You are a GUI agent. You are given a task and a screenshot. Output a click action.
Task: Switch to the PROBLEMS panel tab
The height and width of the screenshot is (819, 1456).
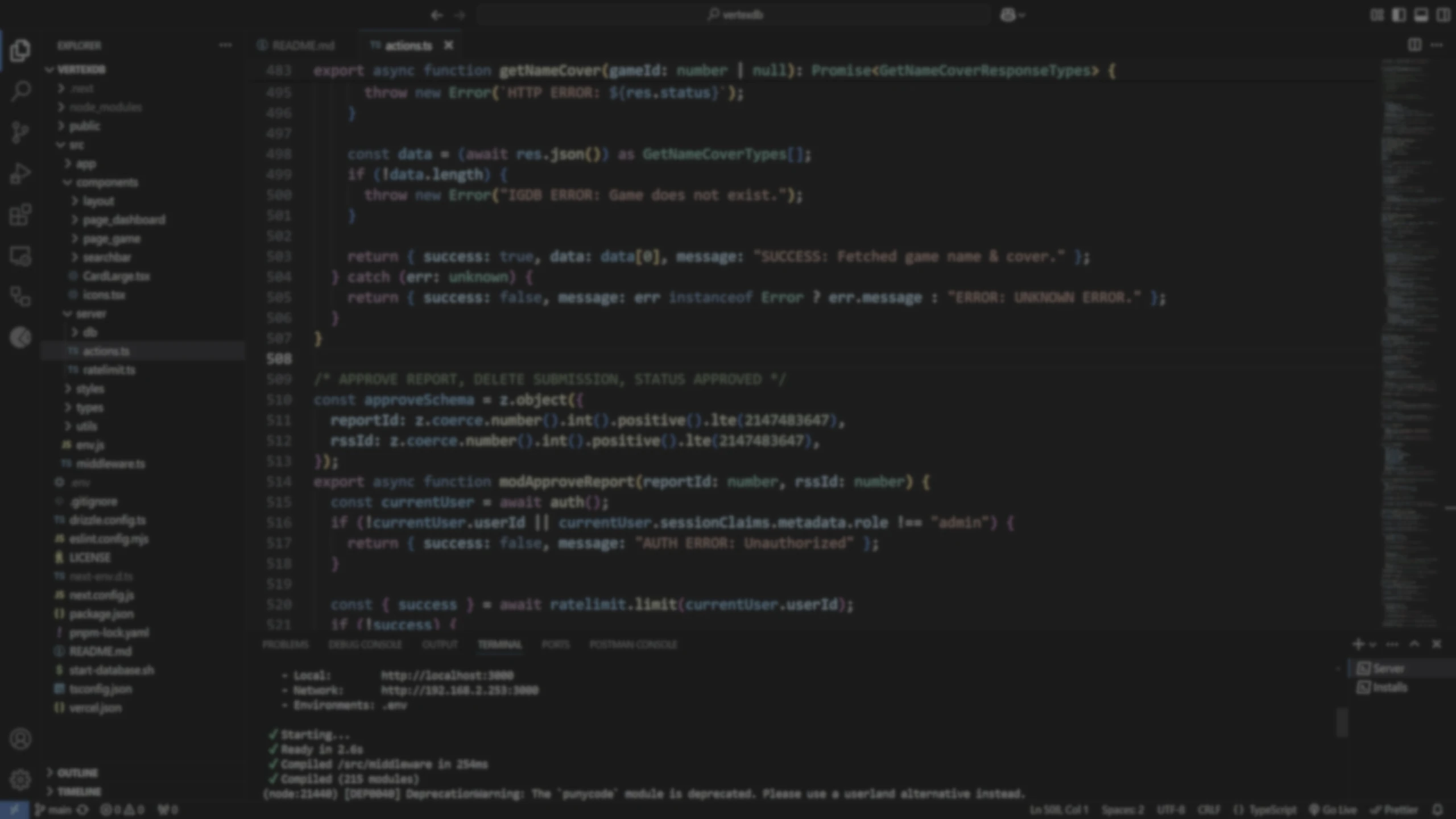click(286, 644)
